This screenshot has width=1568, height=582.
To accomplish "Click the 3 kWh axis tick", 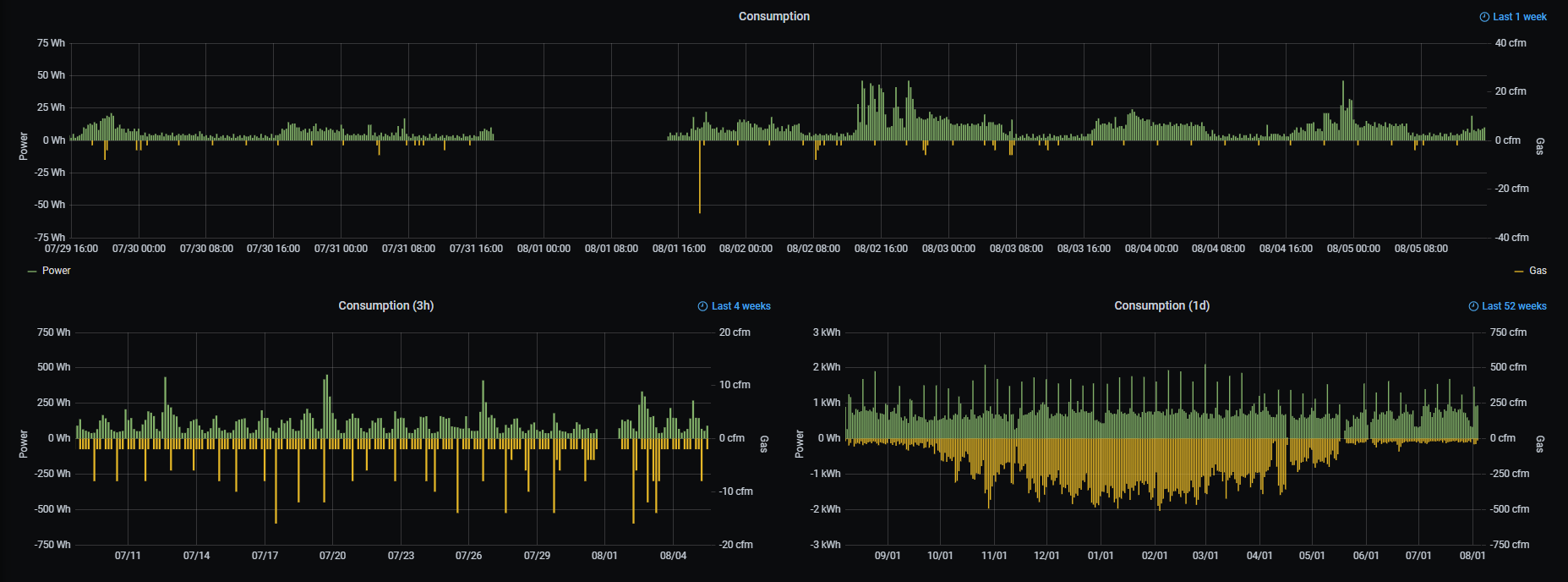I will pyautogui.click(x=827, y=332).
